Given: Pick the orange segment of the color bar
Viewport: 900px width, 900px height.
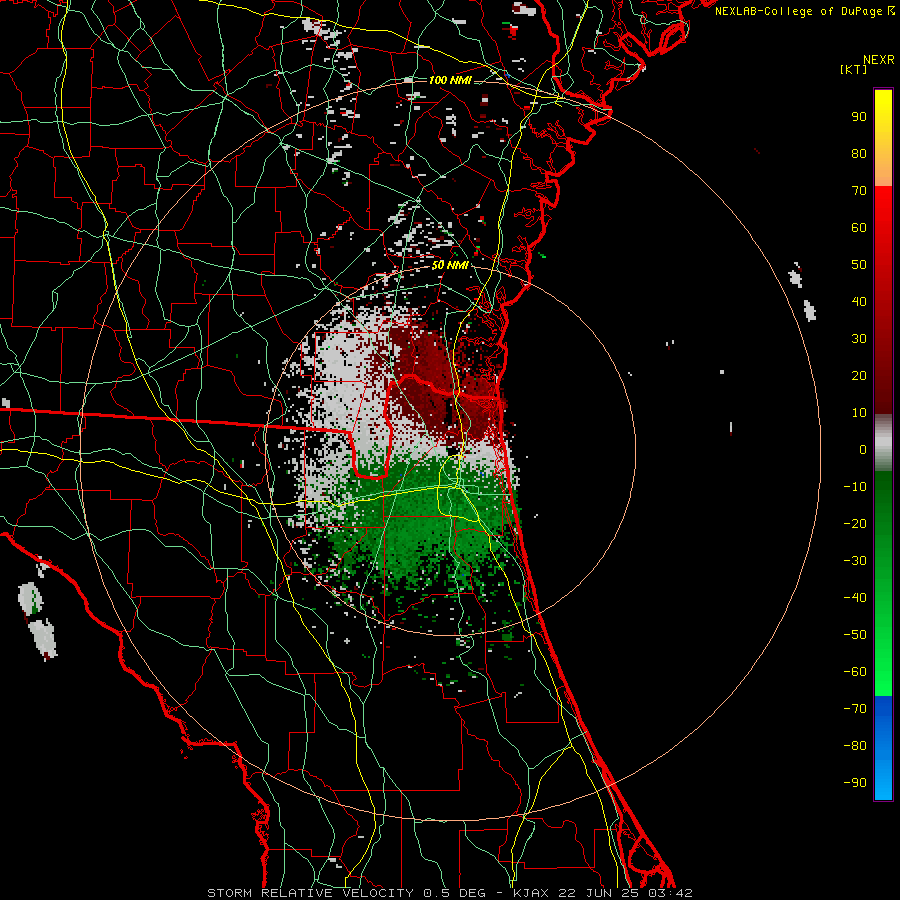Looking at the screenshot, I should [883, 167].
